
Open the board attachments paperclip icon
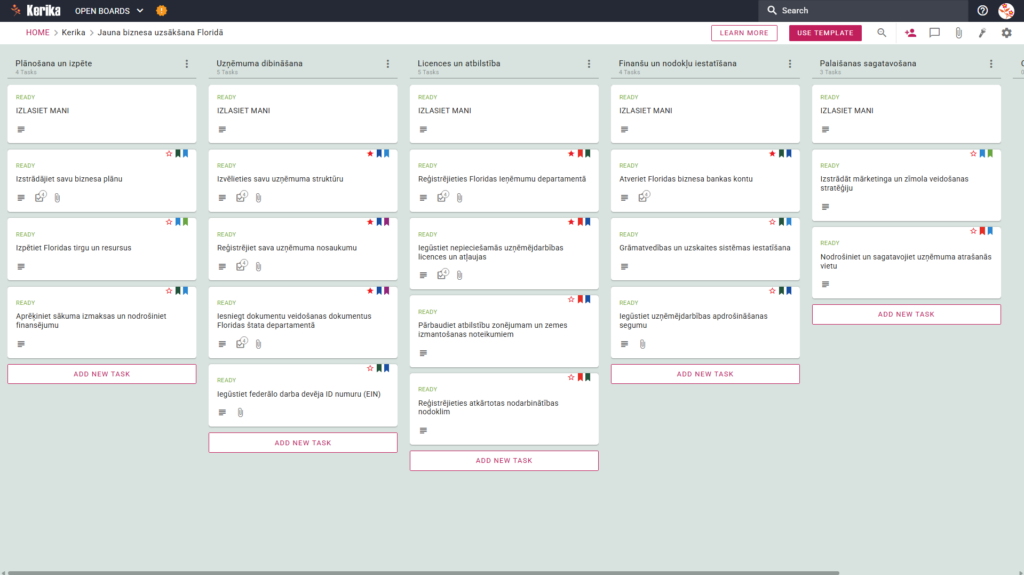[x=958, y=33]
